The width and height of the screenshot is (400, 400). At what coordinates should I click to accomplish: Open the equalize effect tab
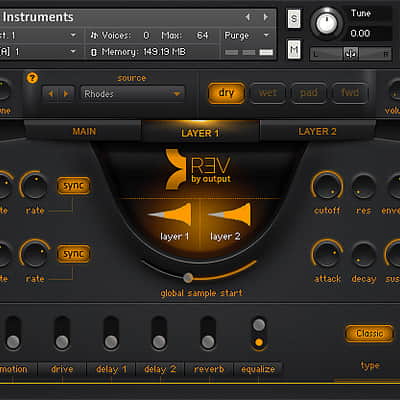pyautogui.click(x=258, y=369)
